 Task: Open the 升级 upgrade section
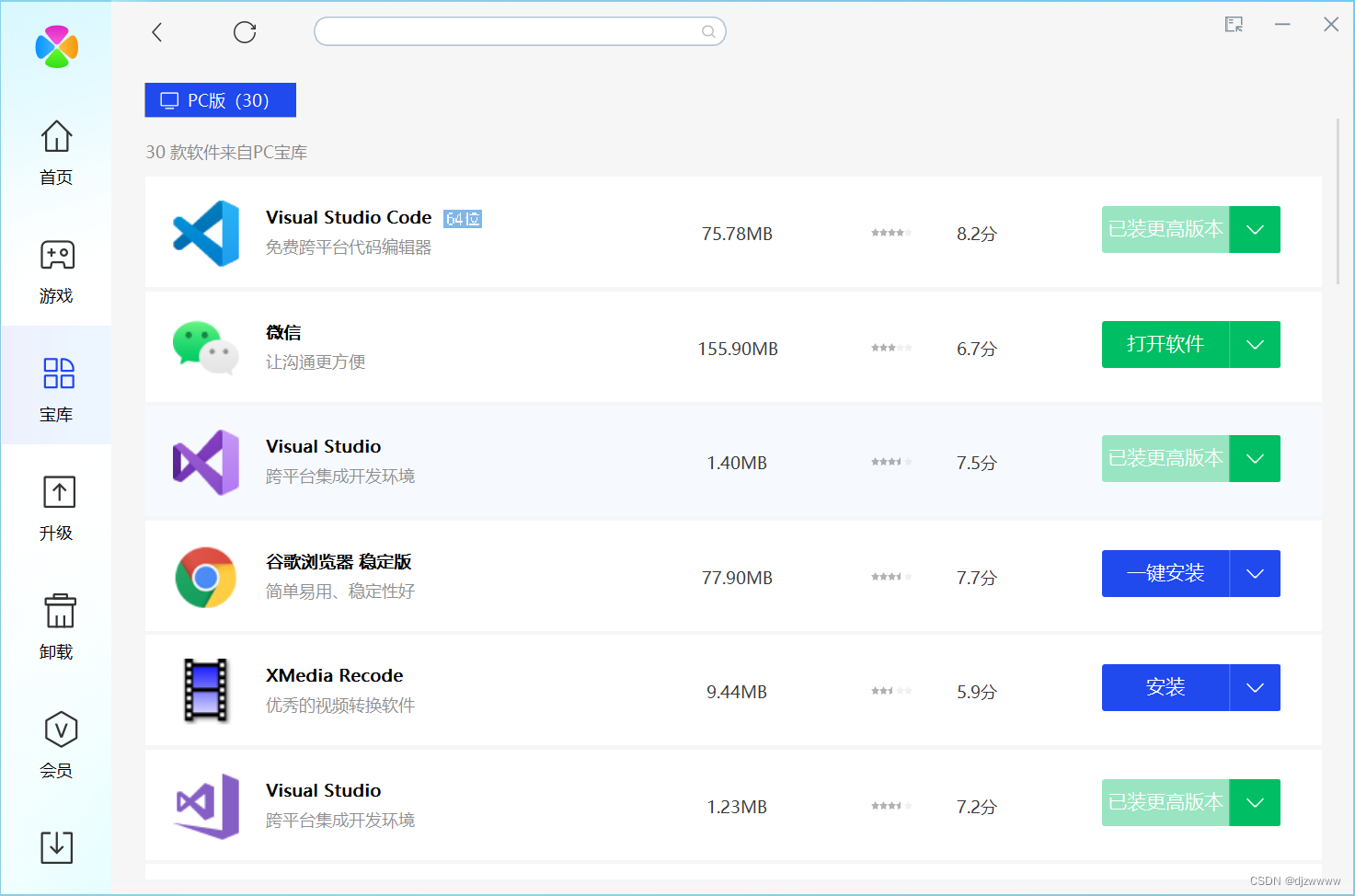pos(56,509)
